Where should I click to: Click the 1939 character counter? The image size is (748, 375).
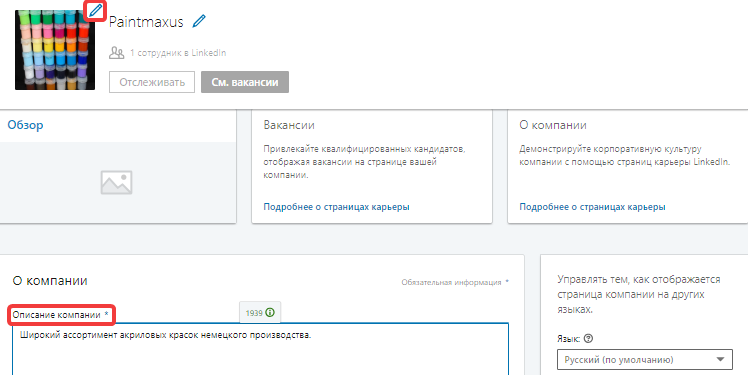click(254, 313)
